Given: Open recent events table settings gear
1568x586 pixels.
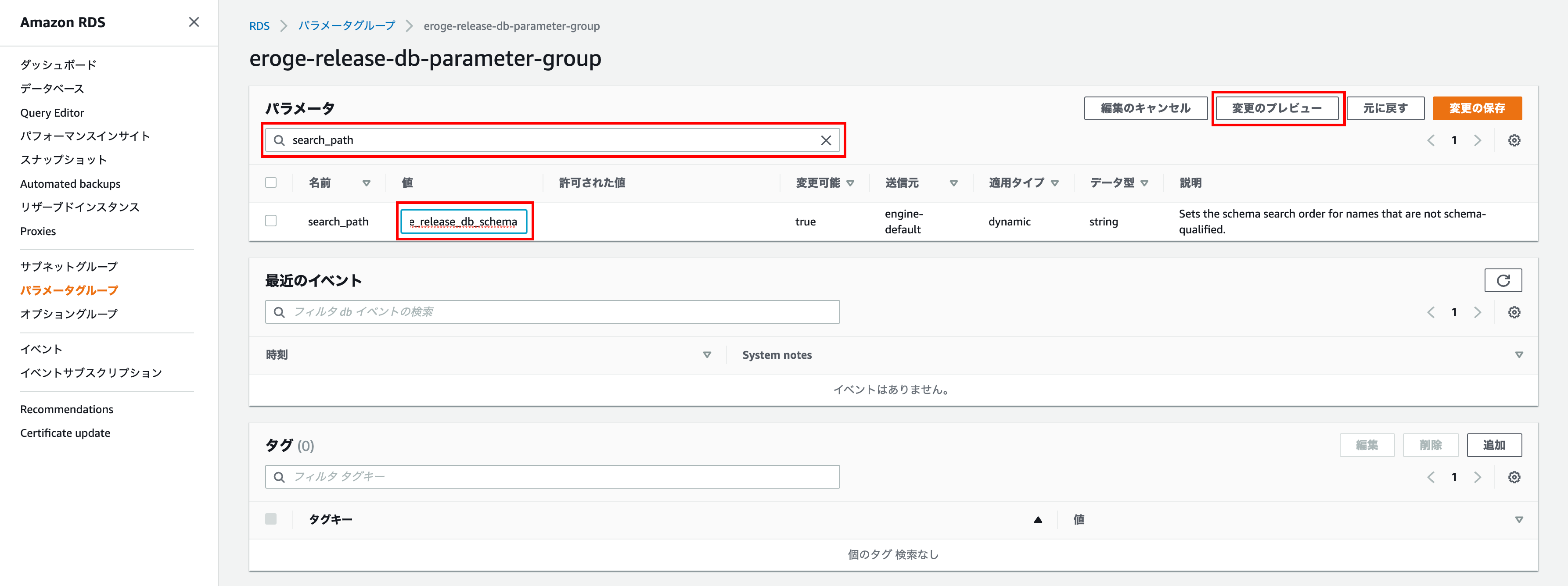Looking at the screenshot, I should 1514,312.
